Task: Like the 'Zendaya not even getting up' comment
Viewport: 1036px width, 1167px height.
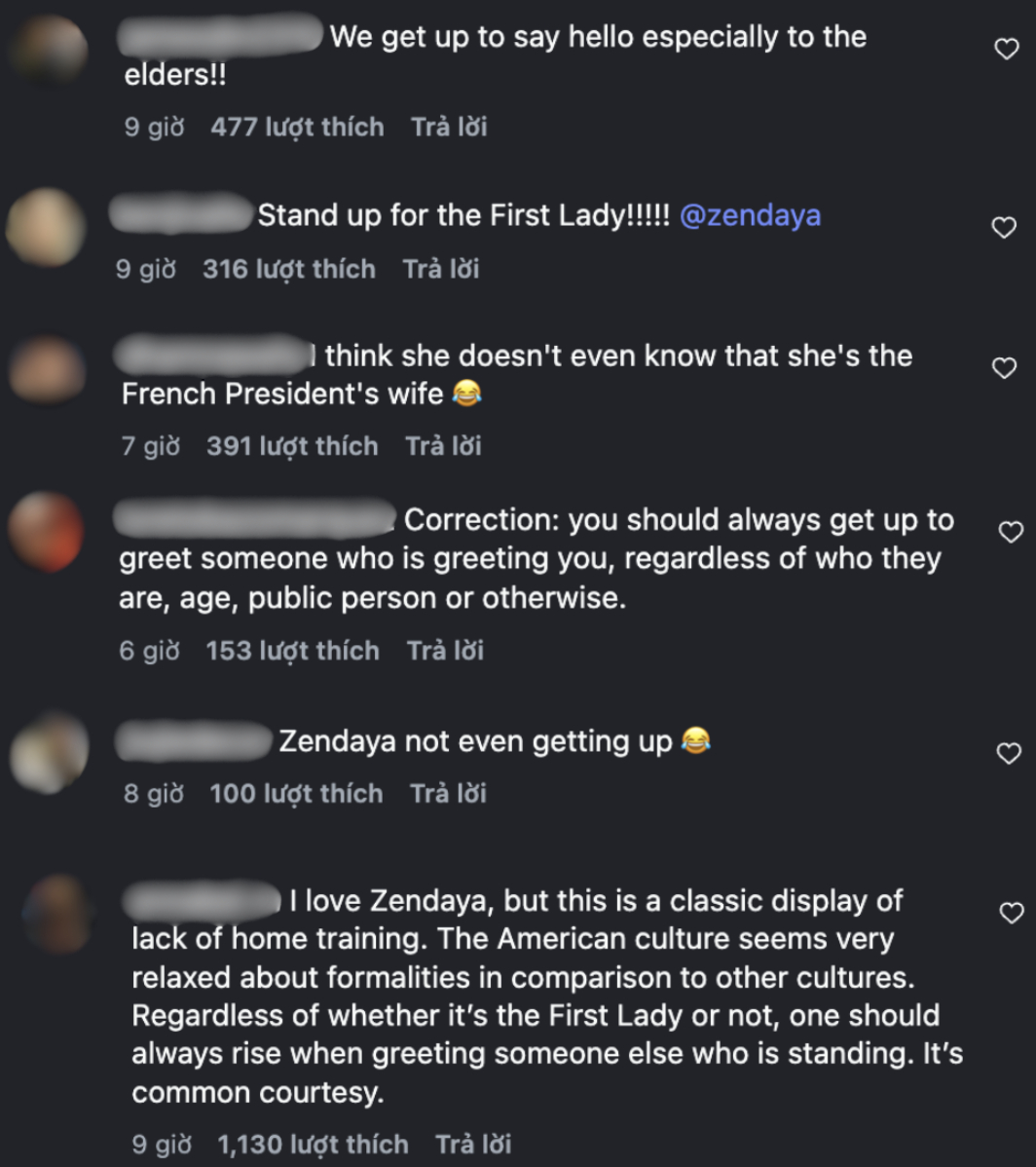Action: click(x=1009, y=753)
